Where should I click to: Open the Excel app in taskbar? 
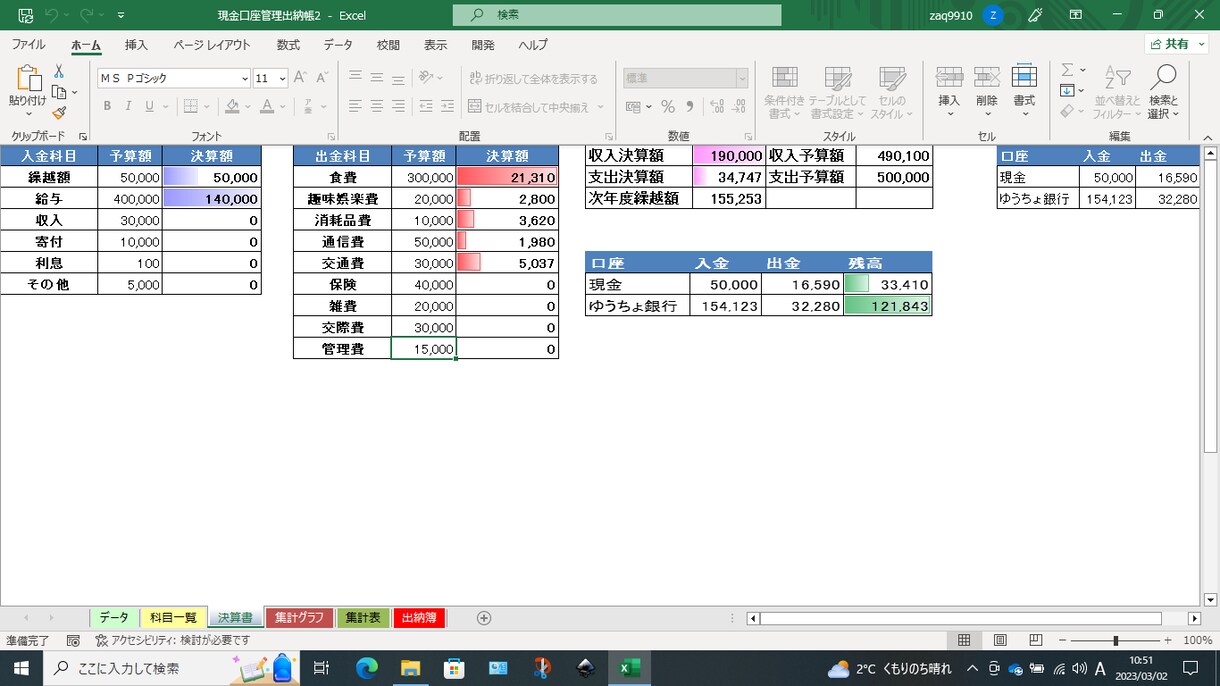click(630, 668)
